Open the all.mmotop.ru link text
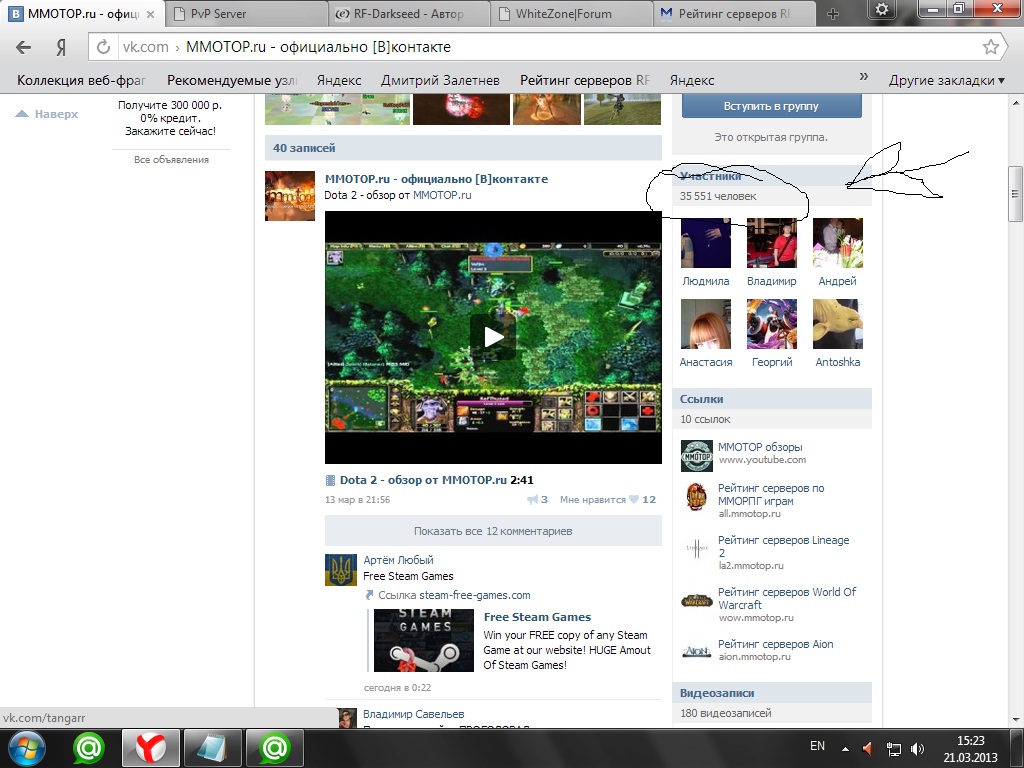This screenshot has width=1024, height=768. pos(750,514)
